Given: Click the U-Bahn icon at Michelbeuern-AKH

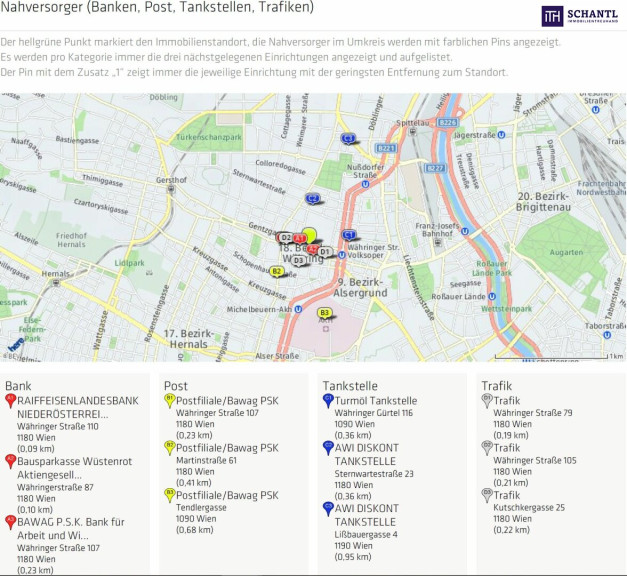Looking at the screenshot, I should point(299,309).
